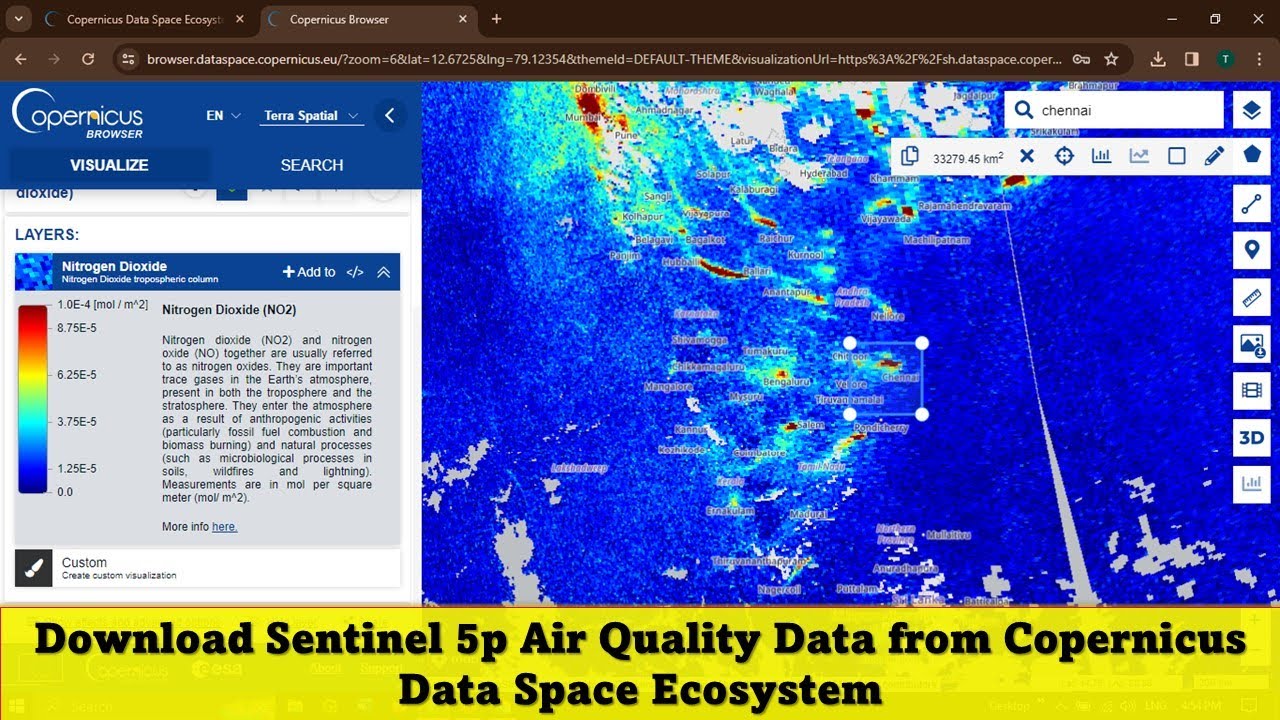The image size is (1280, 720).
Task: Open the time series line chart tool
Action: click(x=1139, y=156)
